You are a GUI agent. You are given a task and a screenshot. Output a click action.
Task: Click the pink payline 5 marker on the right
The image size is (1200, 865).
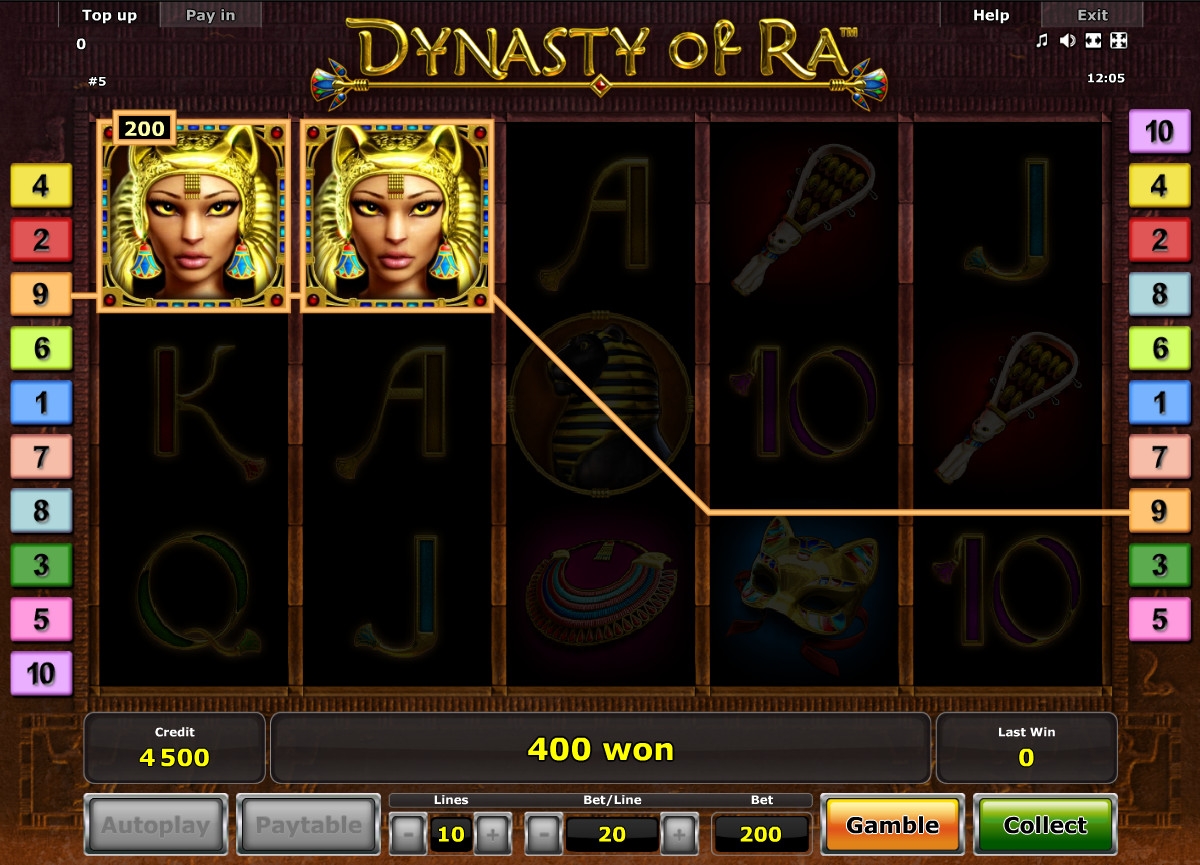1159,619
